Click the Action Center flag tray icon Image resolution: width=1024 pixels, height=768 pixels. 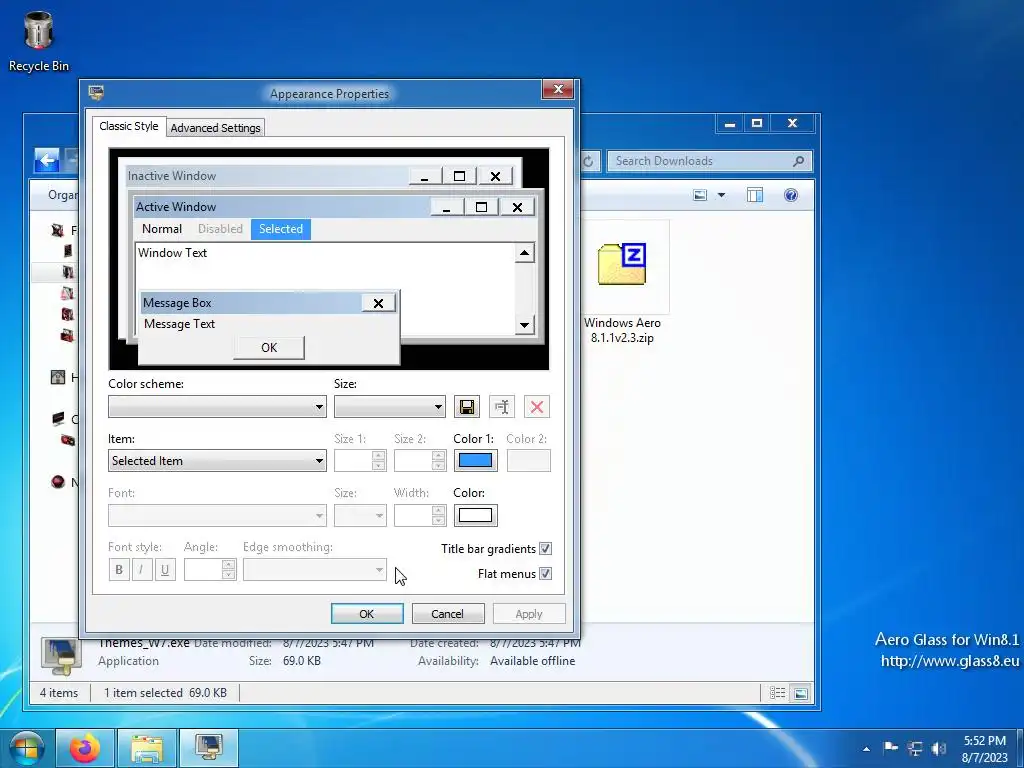tap(890, 748)
